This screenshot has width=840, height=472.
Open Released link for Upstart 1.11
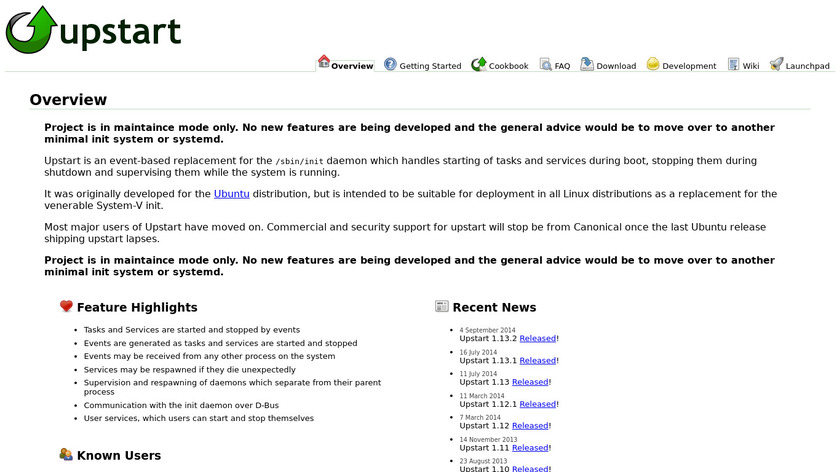(530, 448)
